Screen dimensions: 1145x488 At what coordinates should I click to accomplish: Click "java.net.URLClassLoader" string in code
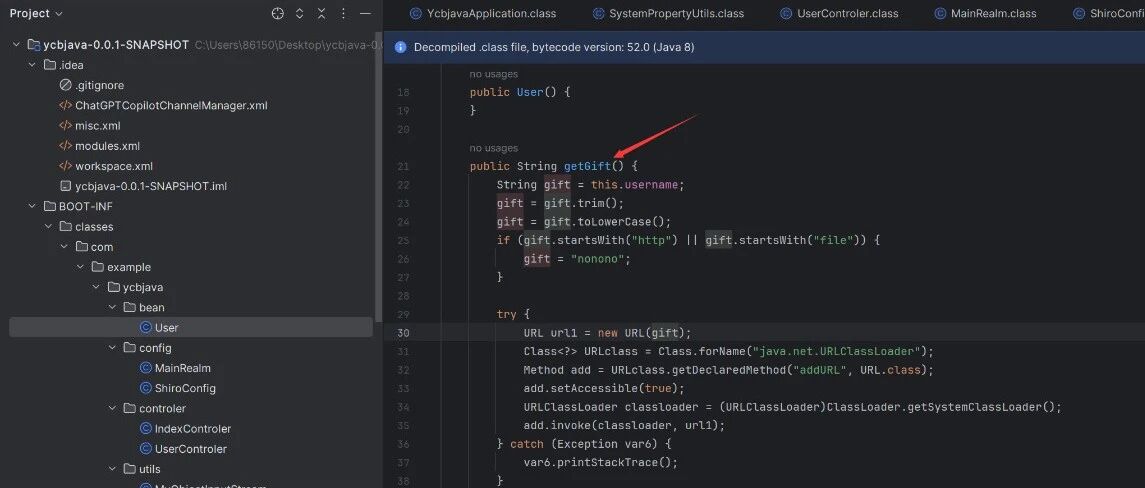click(839, 351)
